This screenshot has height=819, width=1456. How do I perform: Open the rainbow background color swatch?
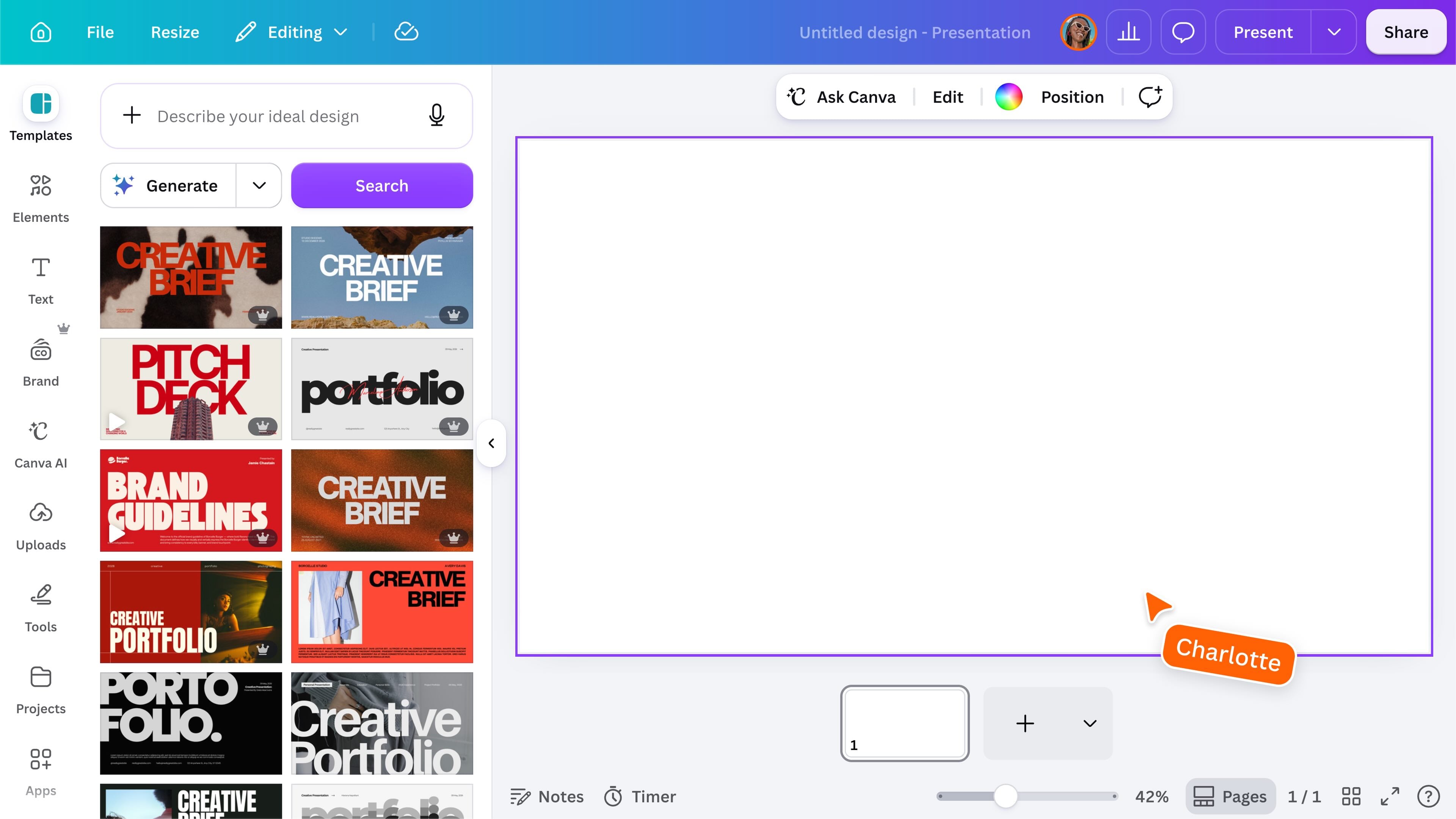(x=1008, y=97)
